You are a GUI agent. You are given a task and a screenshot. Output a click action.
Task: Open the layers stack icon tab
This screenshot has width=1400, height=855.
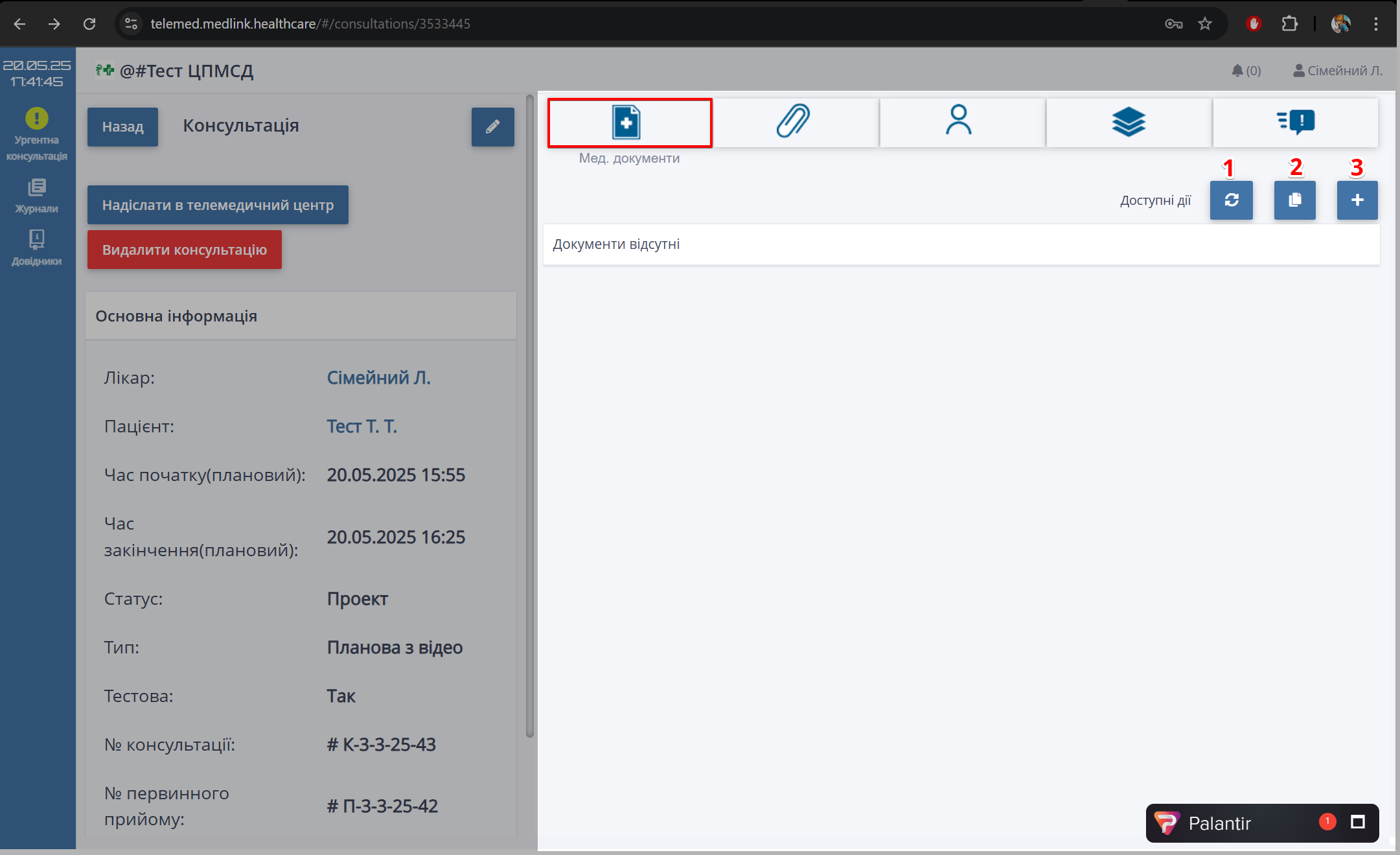(1128, 122)
